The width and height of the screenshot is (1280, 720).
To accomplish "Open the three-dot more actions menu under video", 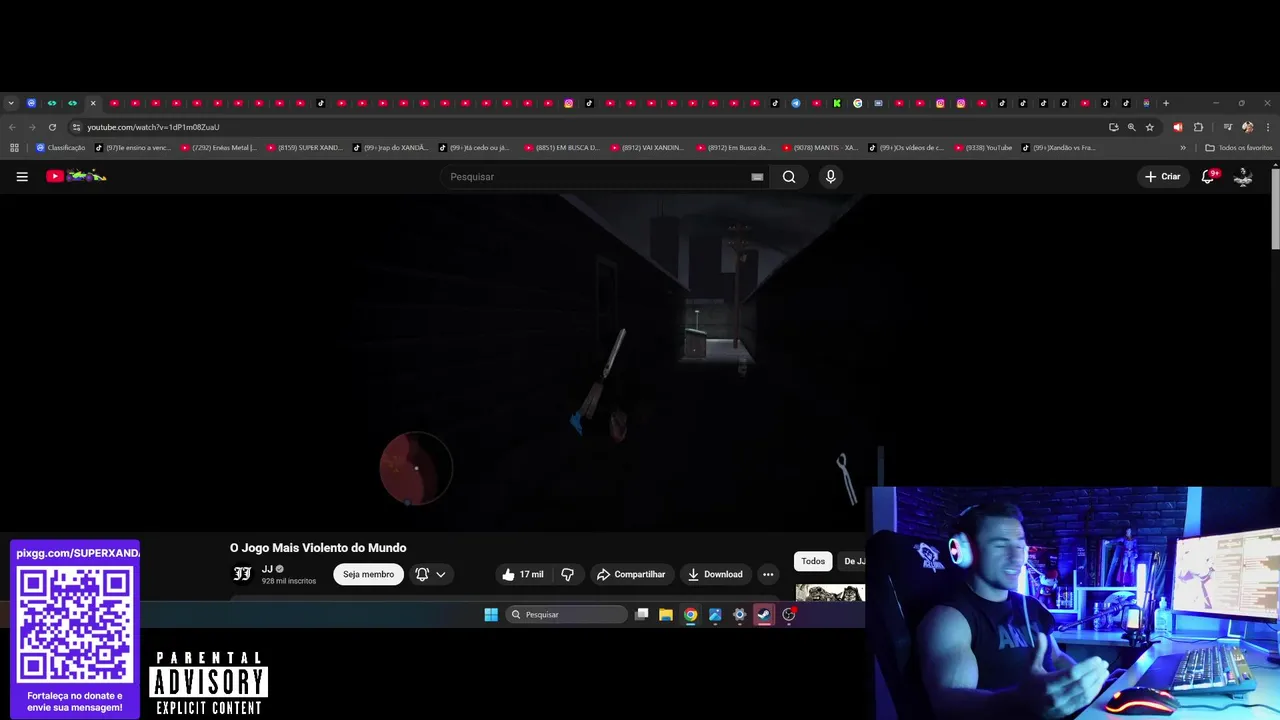I will coord(768,574).
